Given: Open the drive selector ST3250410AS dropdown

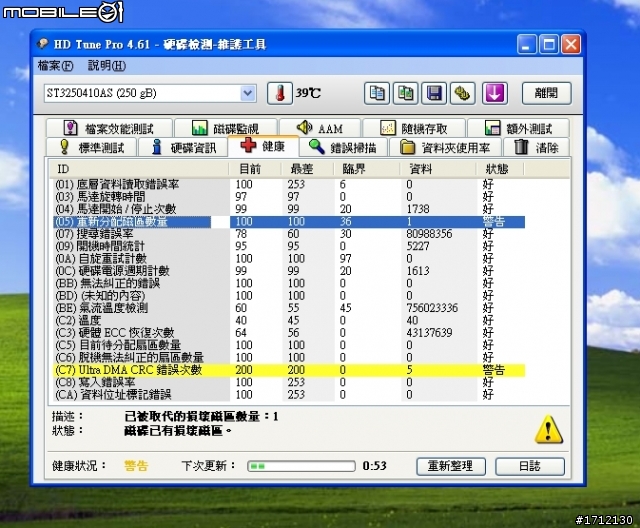Looking at the screenshot, I should coord(150,93).
